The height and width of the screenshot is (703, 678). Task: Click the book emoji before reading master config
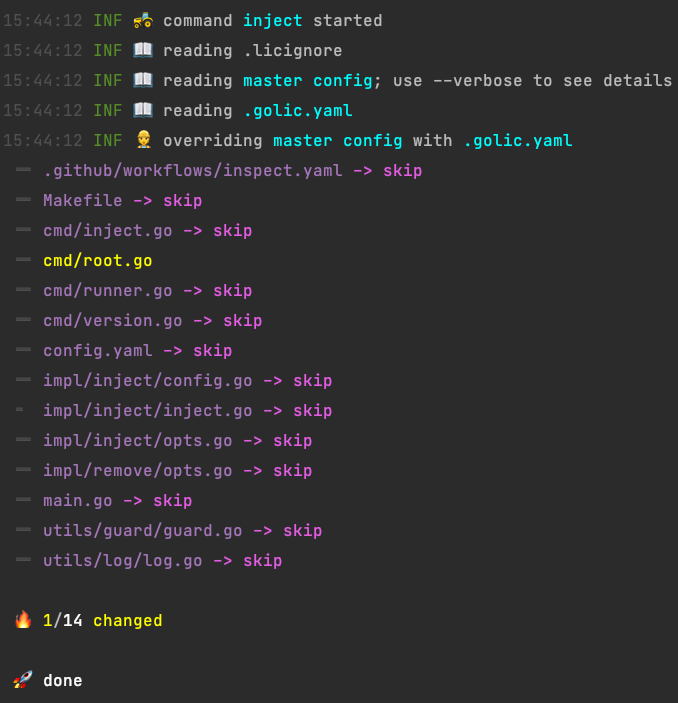coord(143,80)
